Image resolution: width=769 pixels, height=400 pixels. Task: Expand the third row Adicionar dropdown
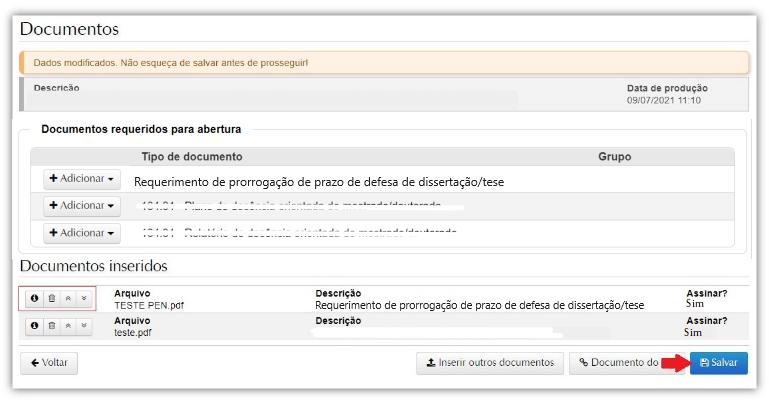click(x=81, y=233)
